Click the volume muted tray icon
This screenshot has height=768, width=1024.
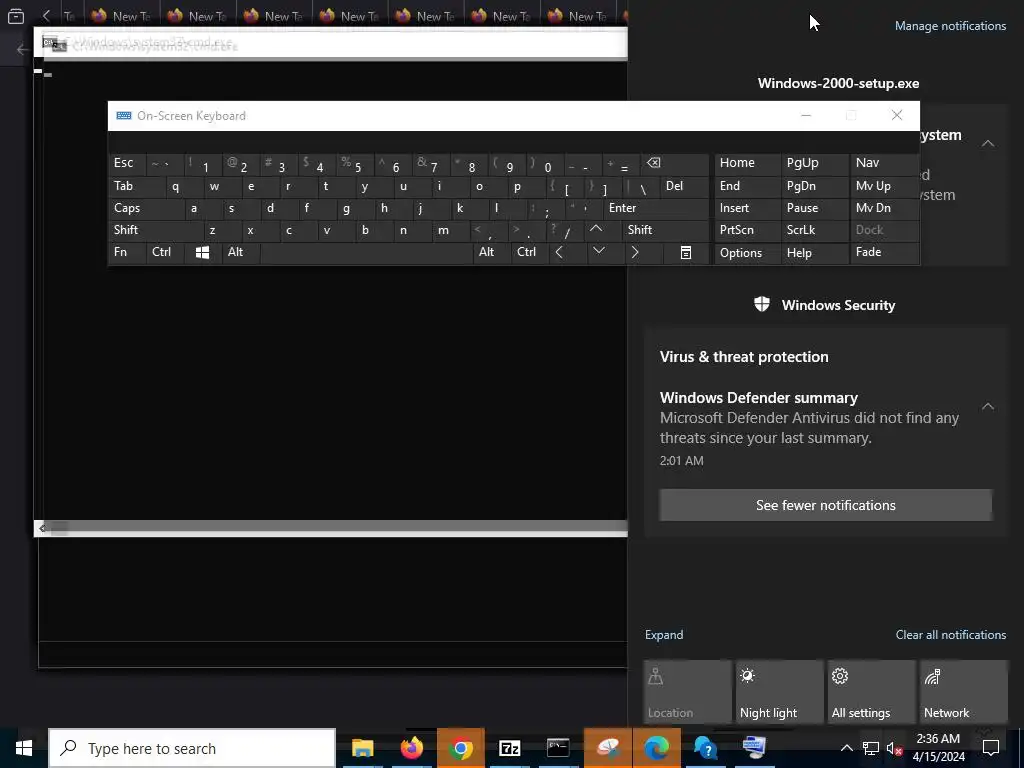(893, 748)
